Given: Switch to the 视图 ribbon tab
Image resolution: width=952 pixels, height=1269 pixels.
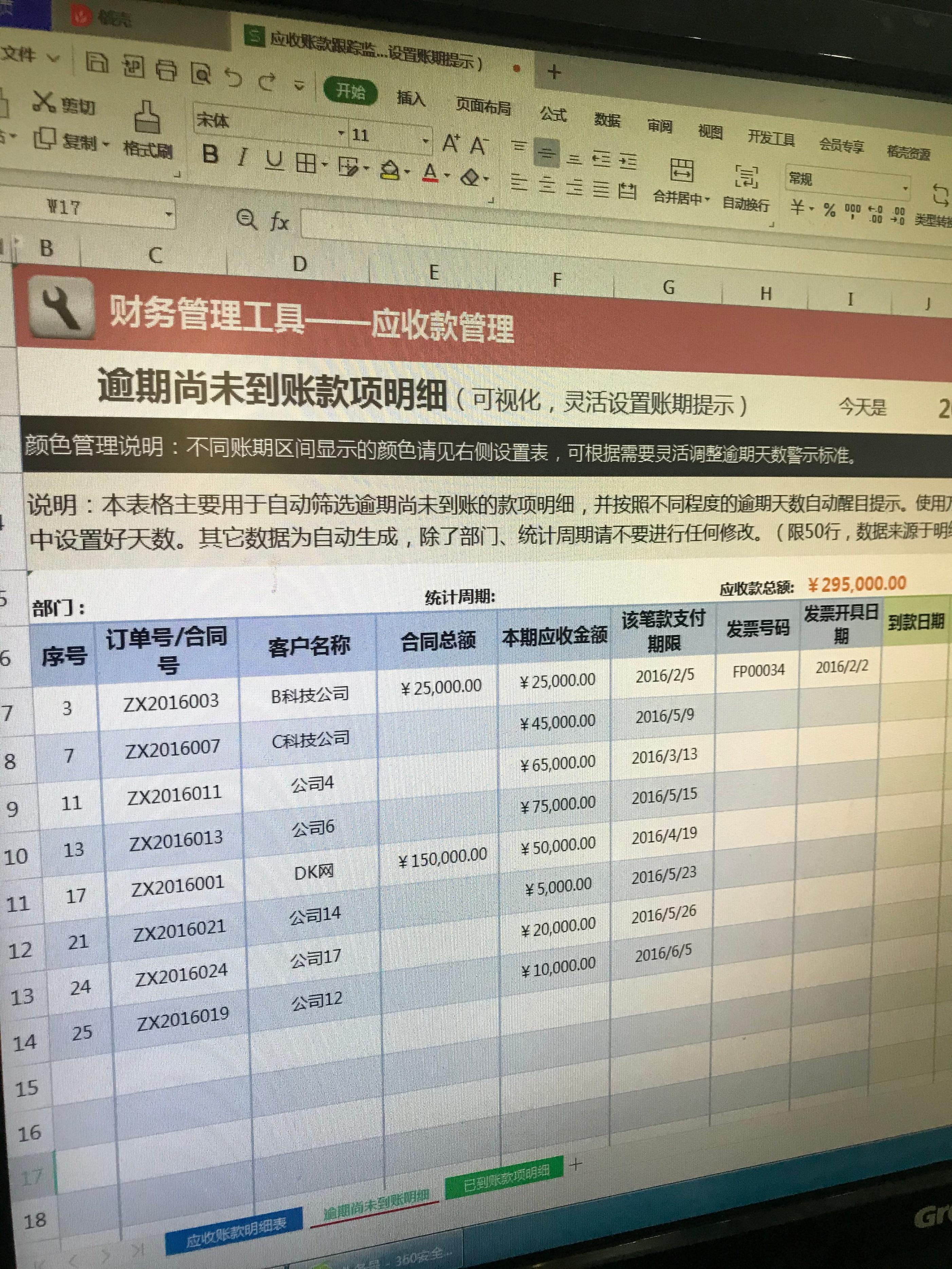Looking at the screenshot, I should tap(710, 131).
